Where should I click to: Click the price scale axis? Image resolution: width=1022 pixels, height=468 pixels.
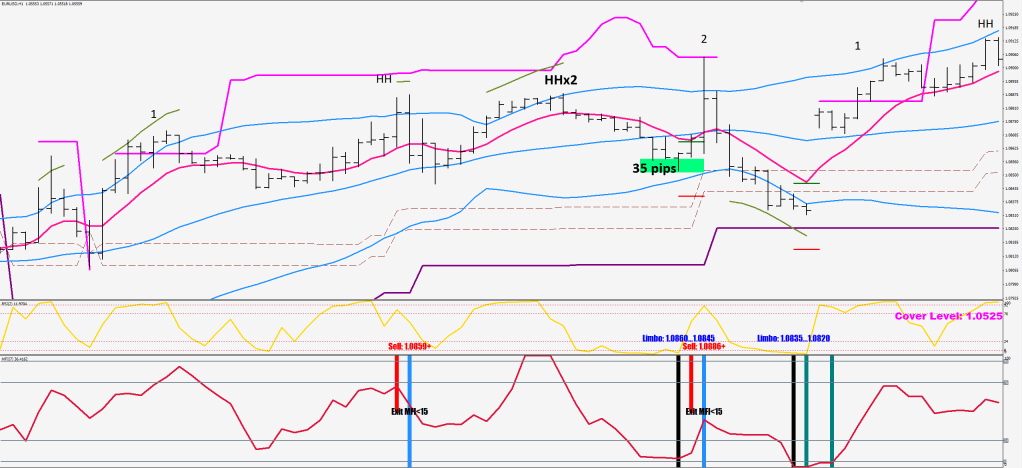[x=1010, y=150]
